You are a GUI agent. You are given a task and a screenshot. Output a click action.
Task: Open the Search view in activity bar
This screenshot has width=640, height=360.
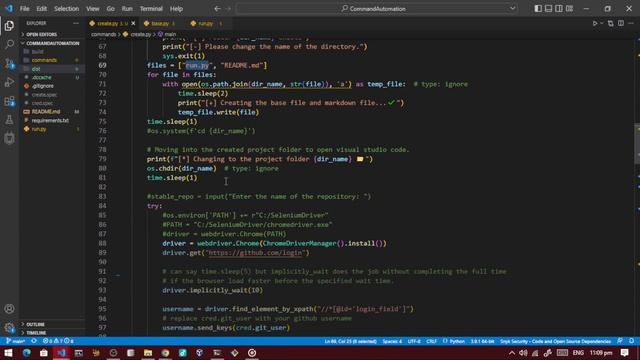9,44
